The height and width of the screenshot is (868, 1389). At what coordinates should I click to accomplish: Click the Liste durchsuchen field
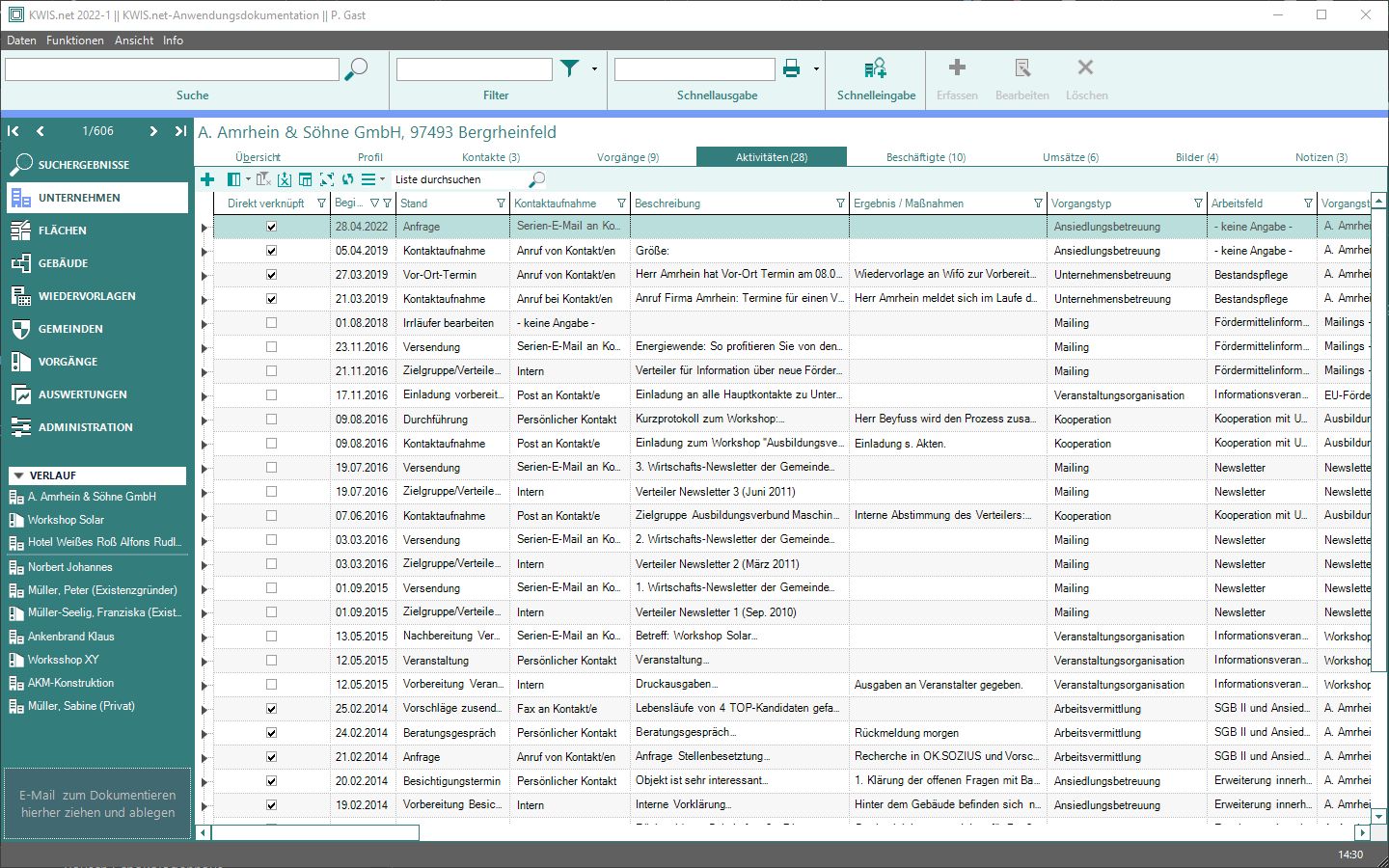458,179
